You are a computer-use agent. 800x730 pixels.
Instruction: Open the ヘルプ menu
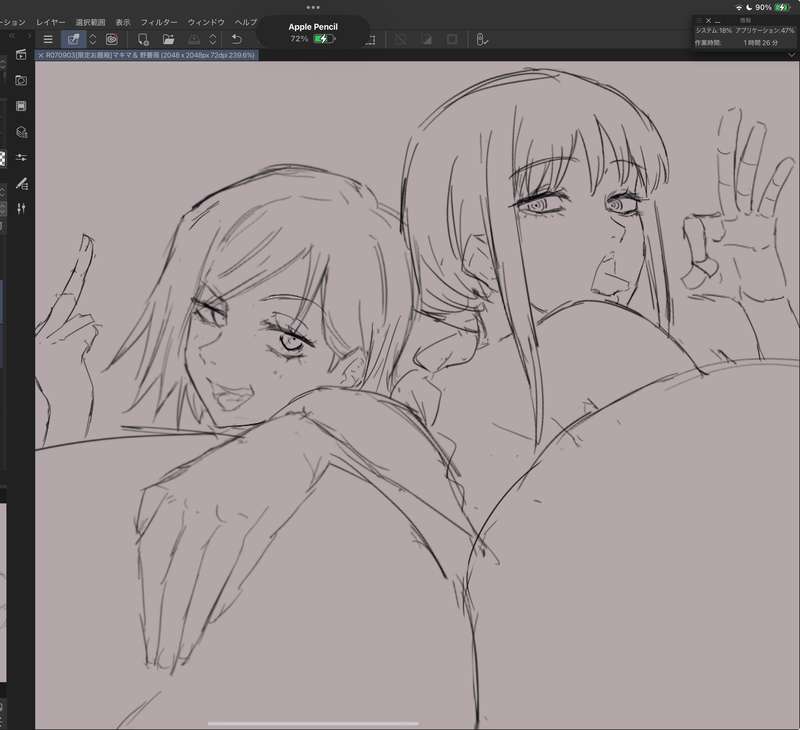(x=246, y=22)
